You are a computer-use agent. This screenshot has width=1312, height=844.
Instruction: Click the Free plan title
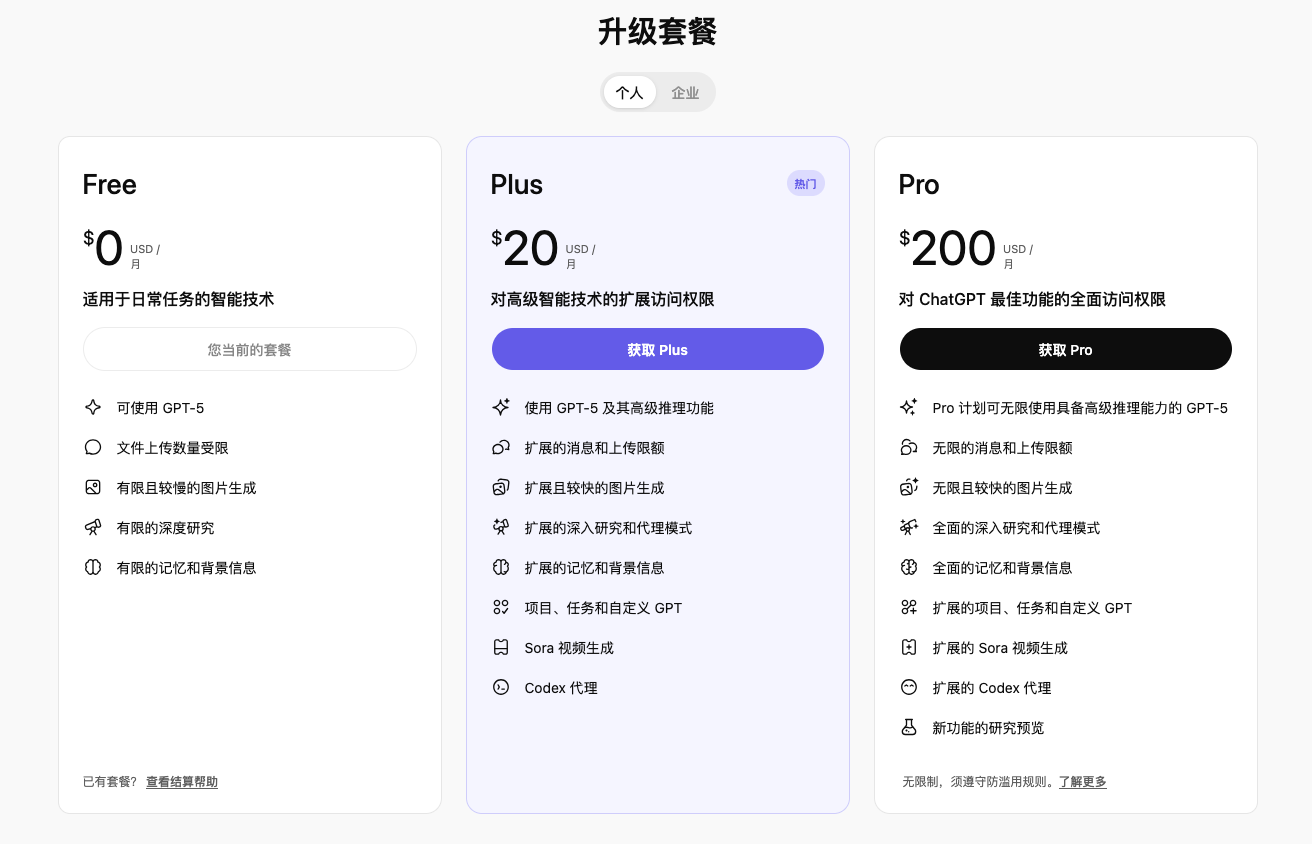pyautogui.click(x=110, y=185)
